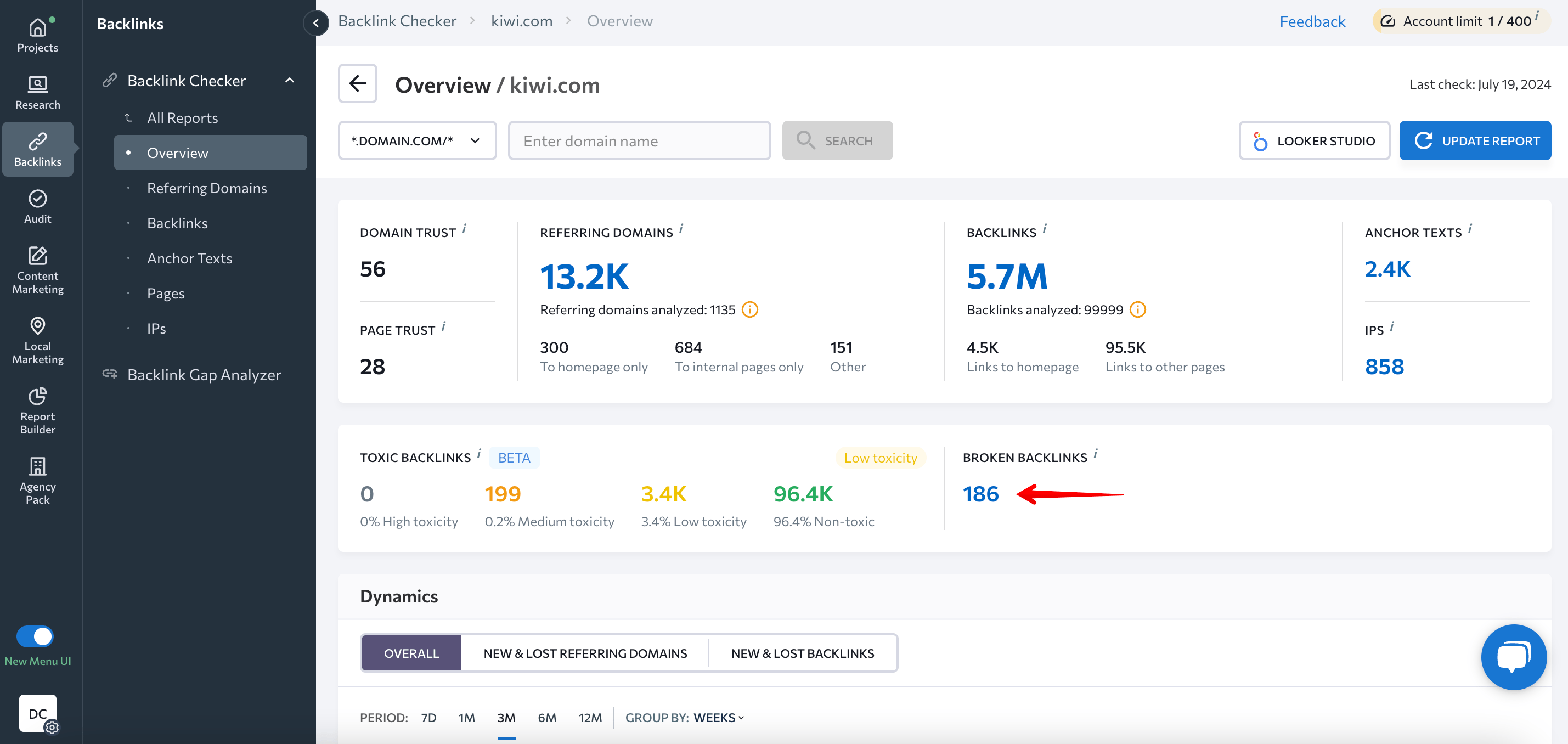Show info for Backlinks analyzed
This screenshot has width=1568, height=744.
pos(1137,310)
